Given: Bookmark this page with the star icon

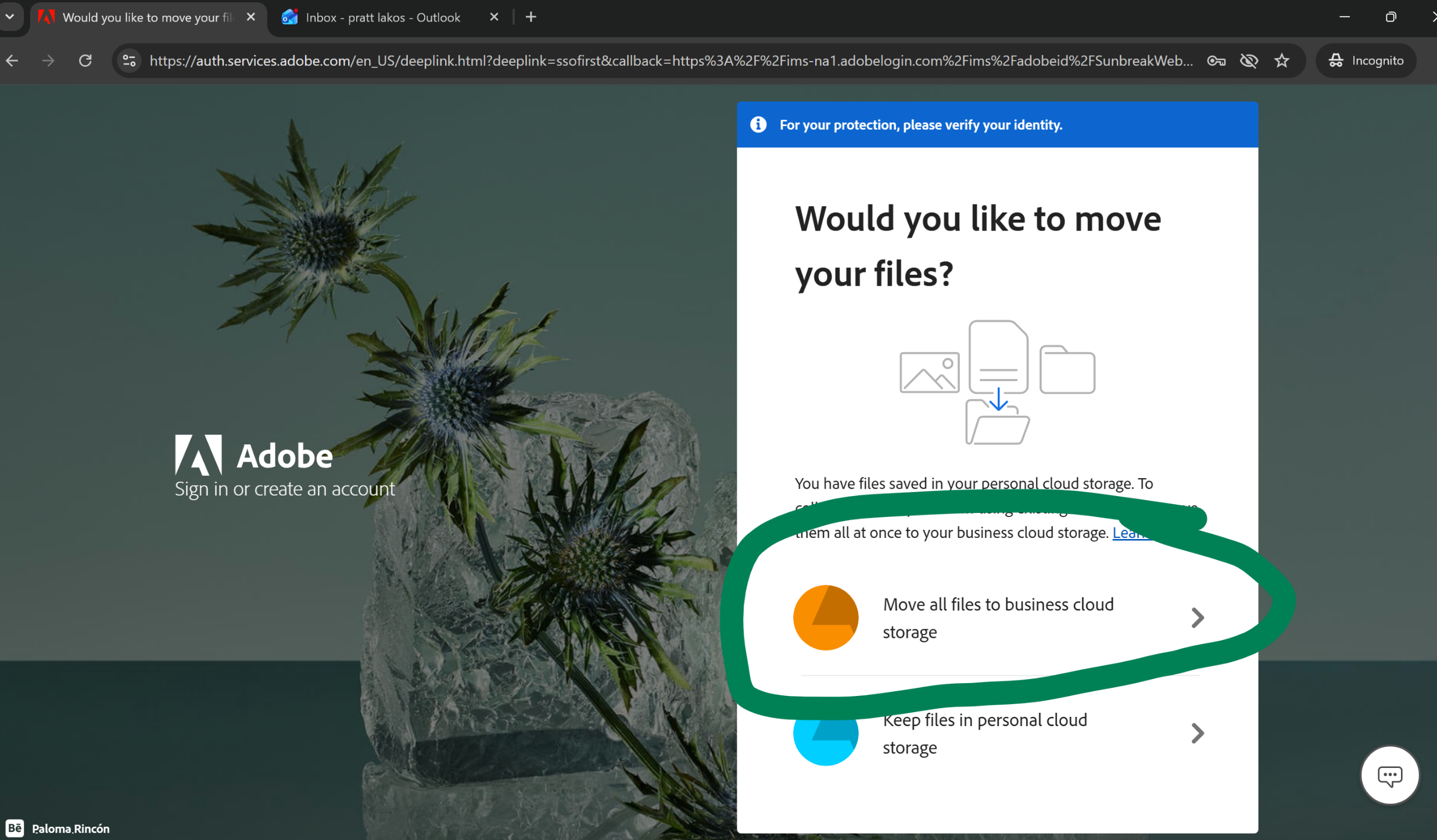Looking at the screenshot, I should click(x=1282, y=60).
